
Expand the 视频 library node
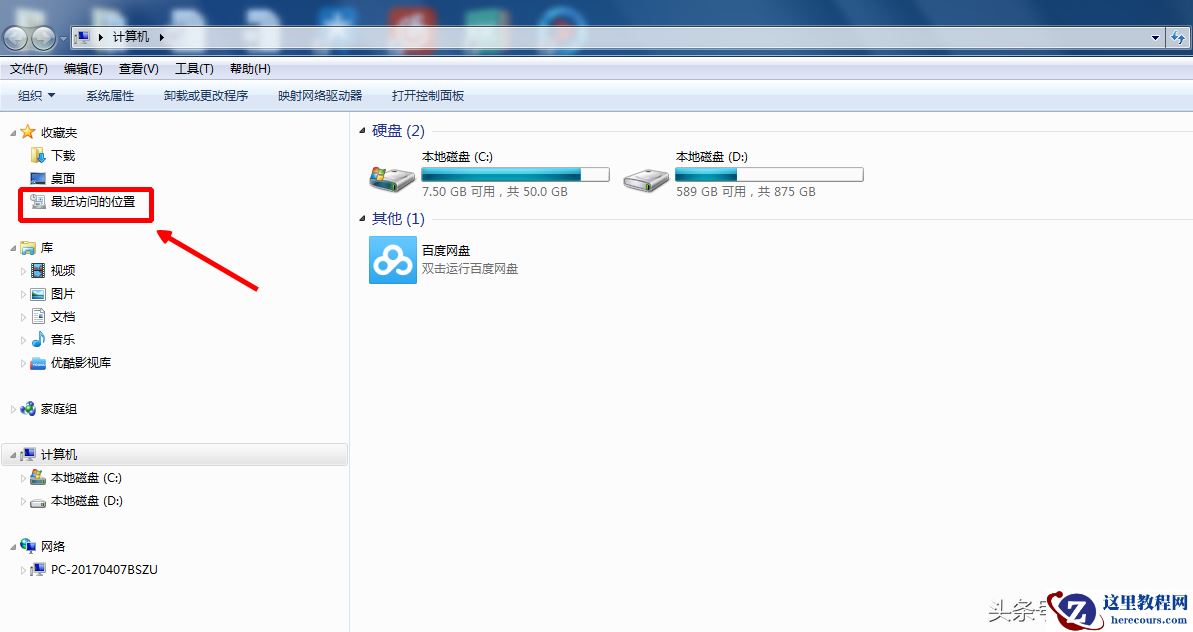23,271
